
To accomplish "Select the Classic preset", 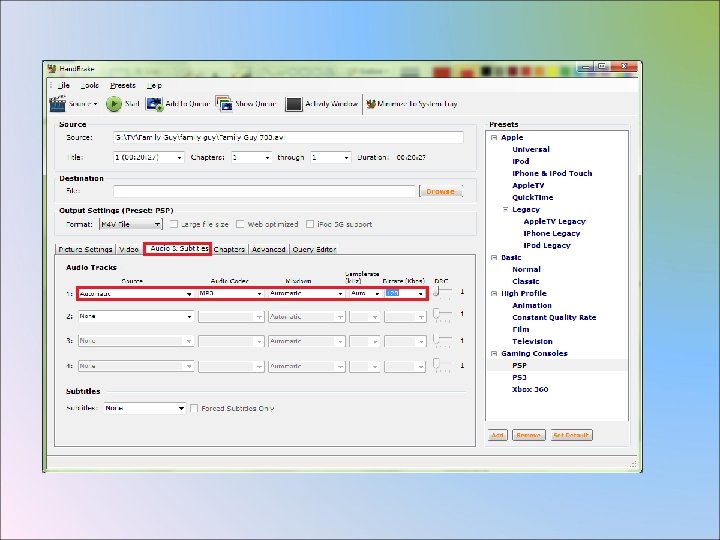I will pos(526,281).
